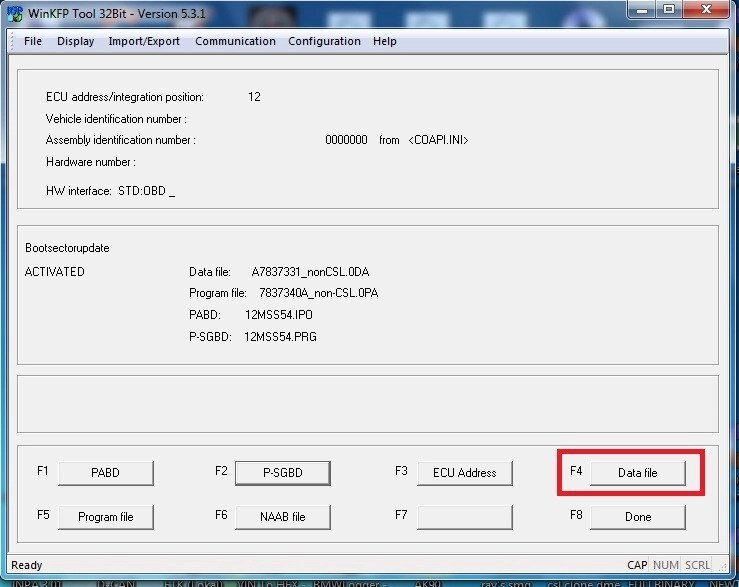
Task: Open the Display menu
Action: point(75,41)
